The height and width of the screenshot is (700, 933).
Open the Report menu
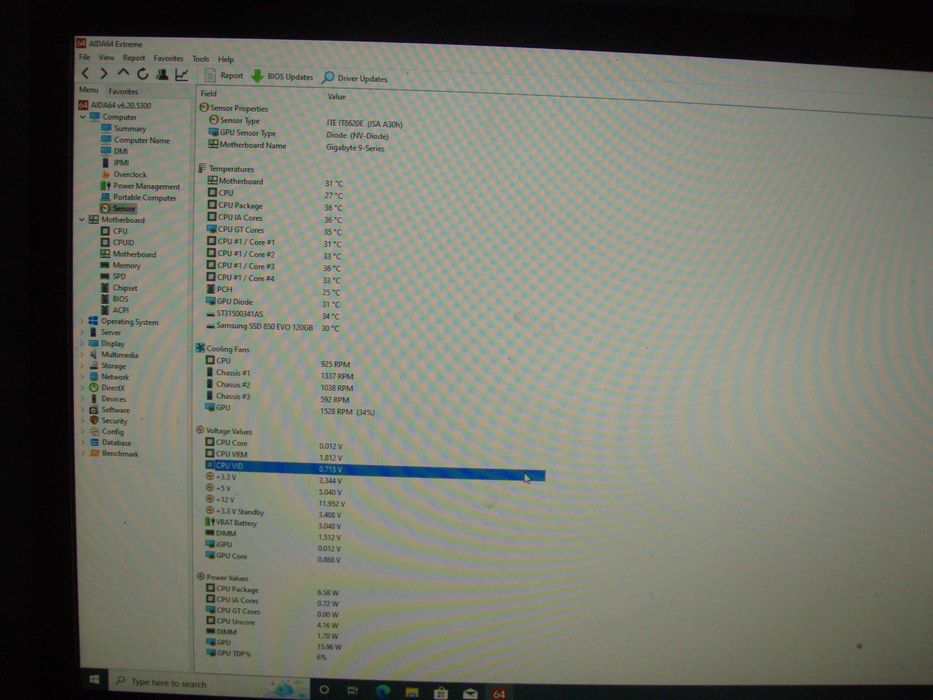(134, 58)
